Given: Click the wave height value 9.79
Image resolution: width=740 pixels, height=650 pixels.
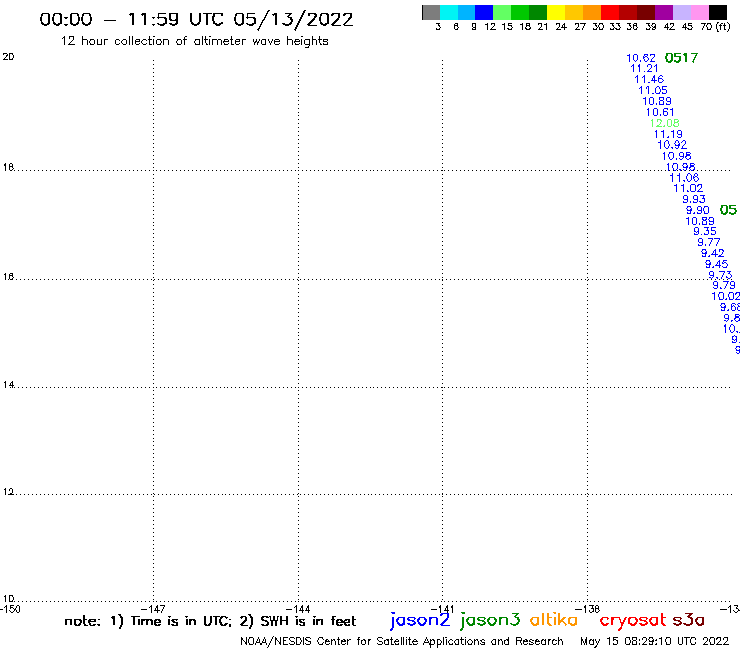Looking at the screenshot, I should (x=724, y=285).
